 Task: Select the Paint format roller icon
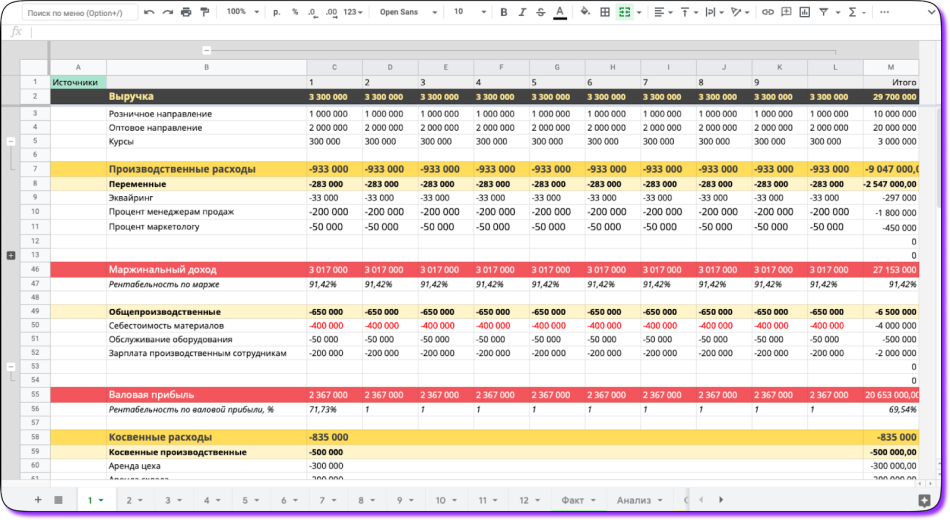(205, 12)
